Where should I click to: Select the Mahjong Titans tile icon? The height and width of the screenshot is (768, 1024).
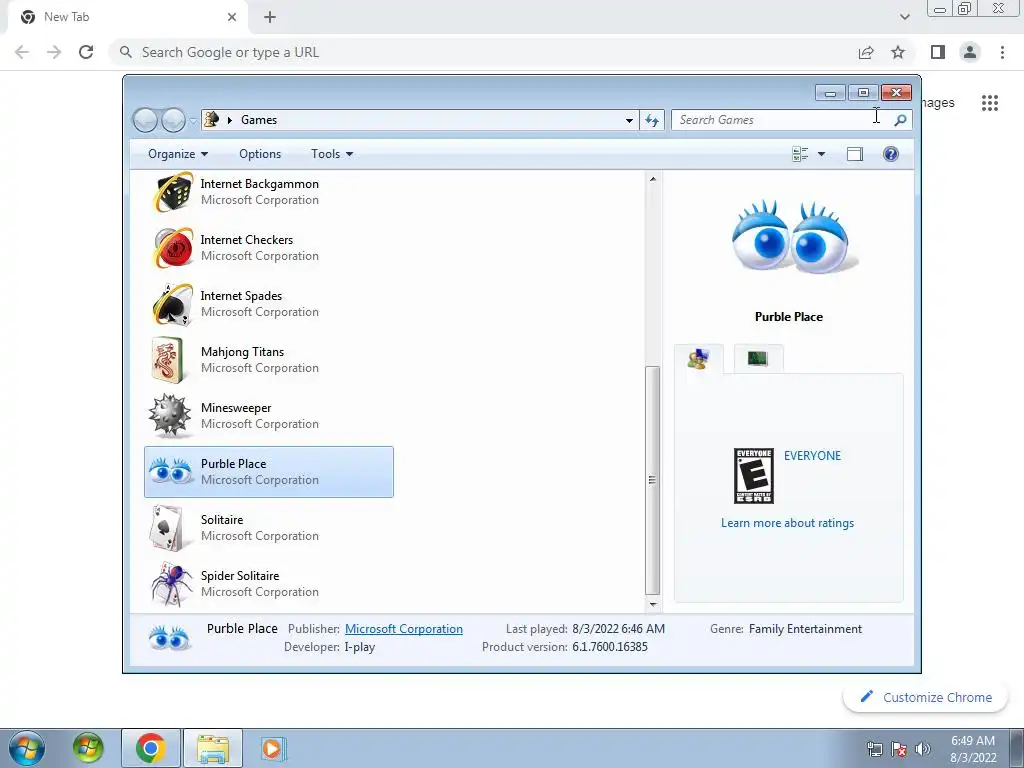click(168, 360)
